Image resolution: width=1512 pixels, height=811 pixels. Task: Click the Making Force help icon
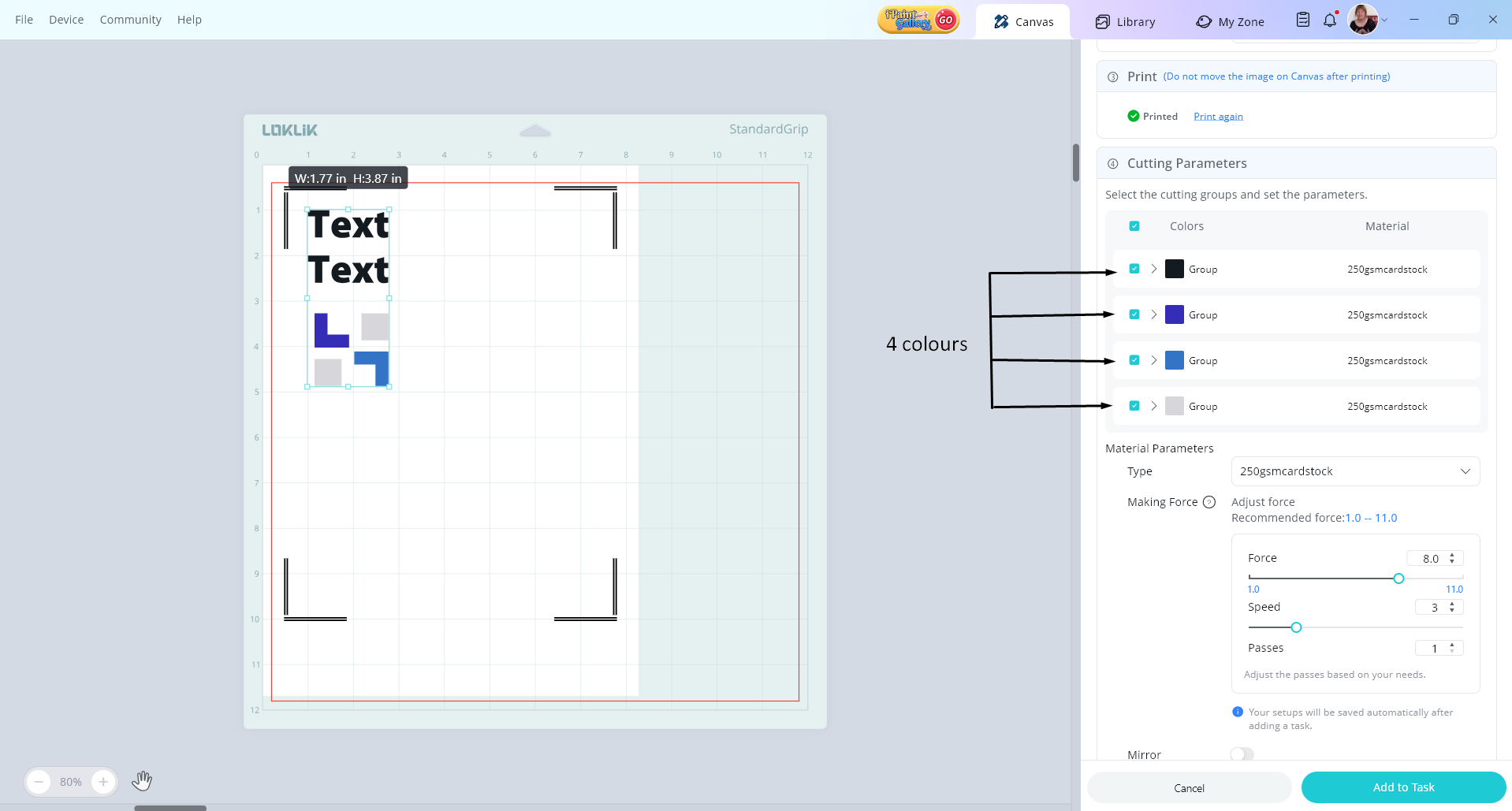pyautogui.click(x=1209, y=502)
